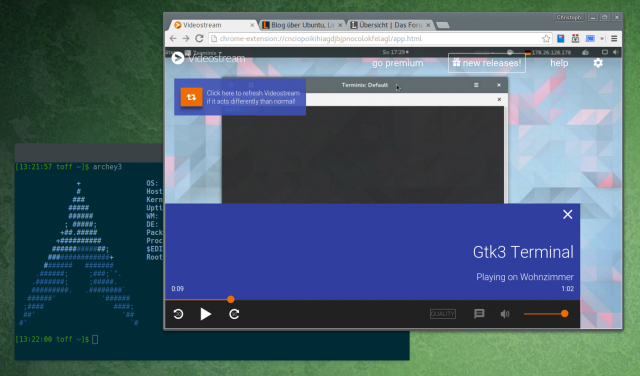640x376 pixels.
Task: Click the blue cast extension icon
Action: click(x=590, y=38)
